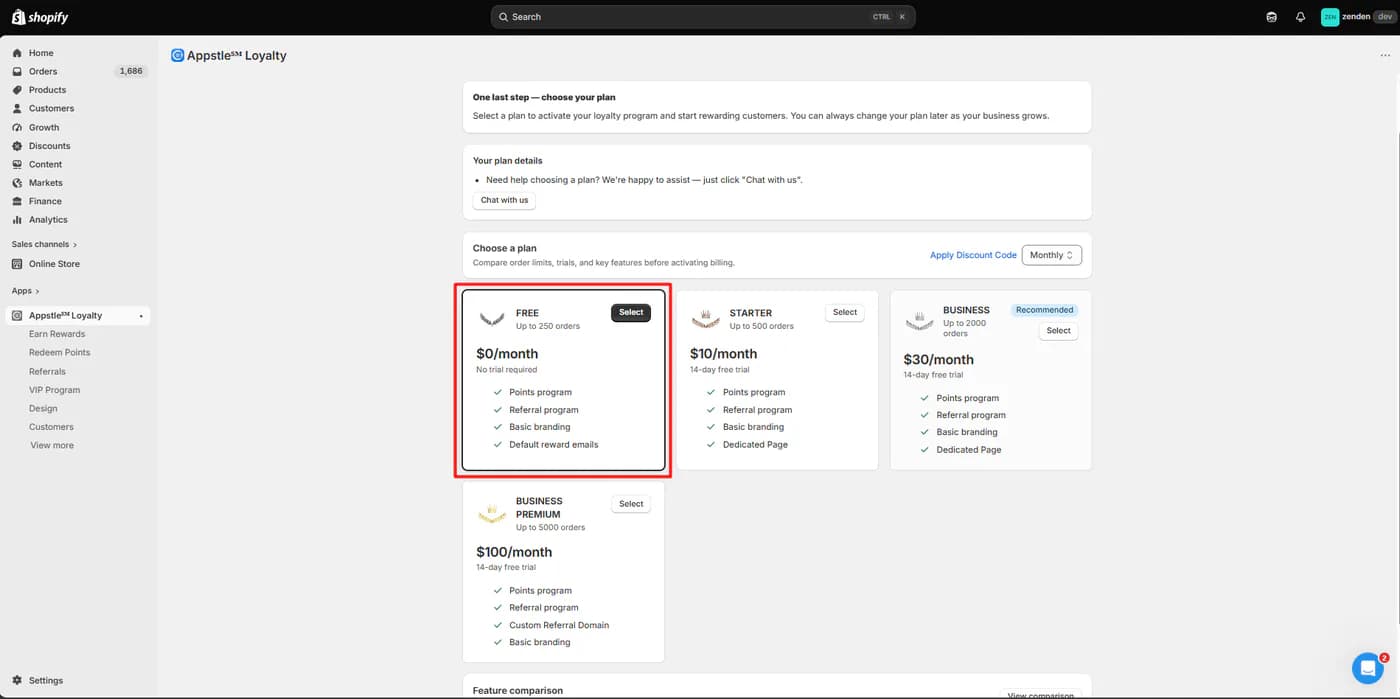Open the store sidekick icon beside the bell
This screenshot has height=699, width=1400.
pos(1272,17)
